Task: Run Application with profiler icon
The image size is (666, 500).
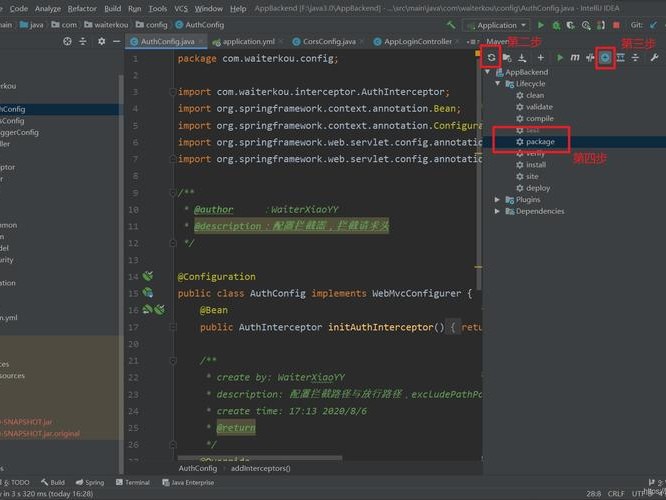Action: coord(586,25)
